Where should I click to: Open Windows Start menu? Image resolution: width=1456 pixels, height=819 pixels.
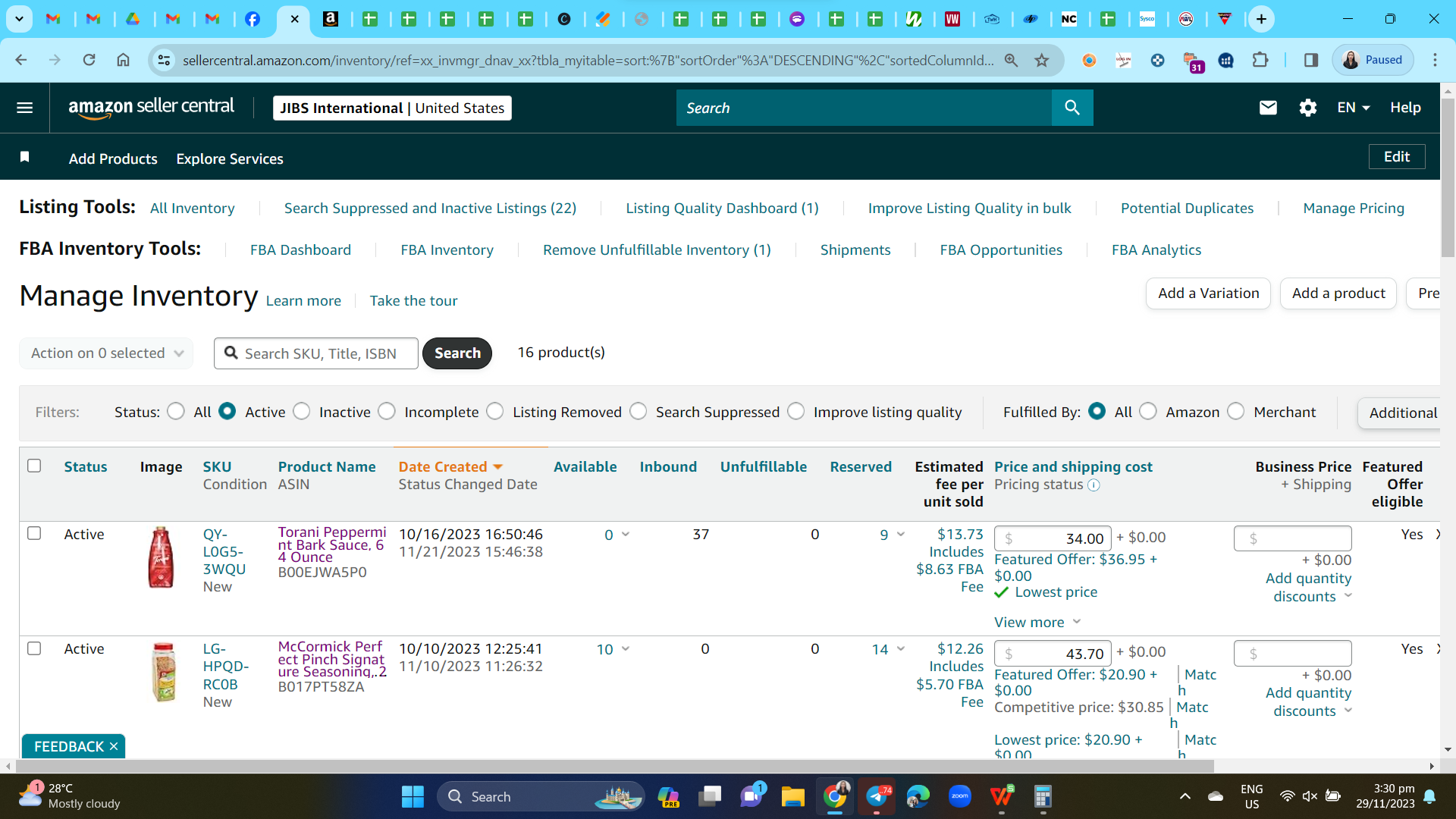point(413,797)
